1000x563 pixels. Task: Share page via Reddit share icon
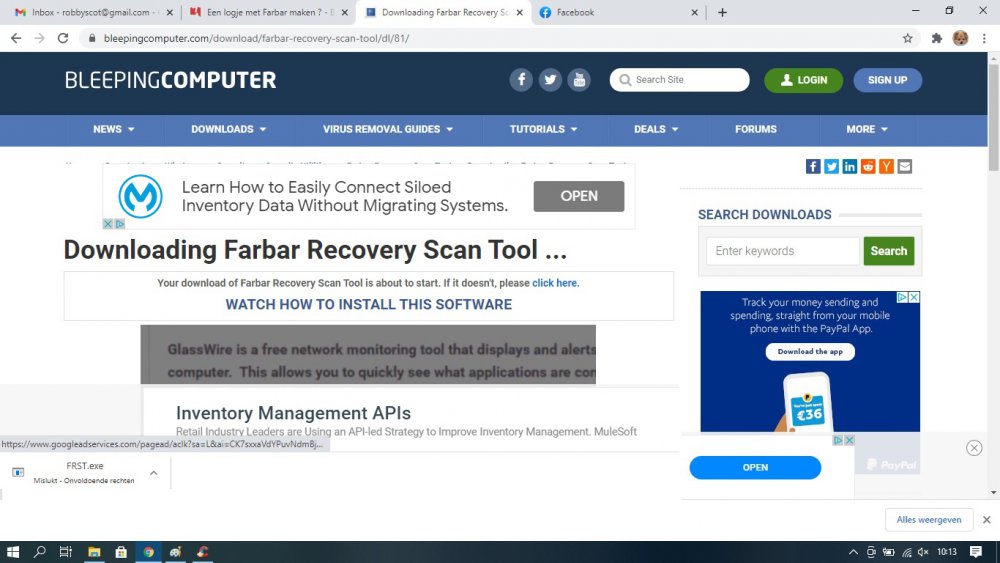point(868,166)
